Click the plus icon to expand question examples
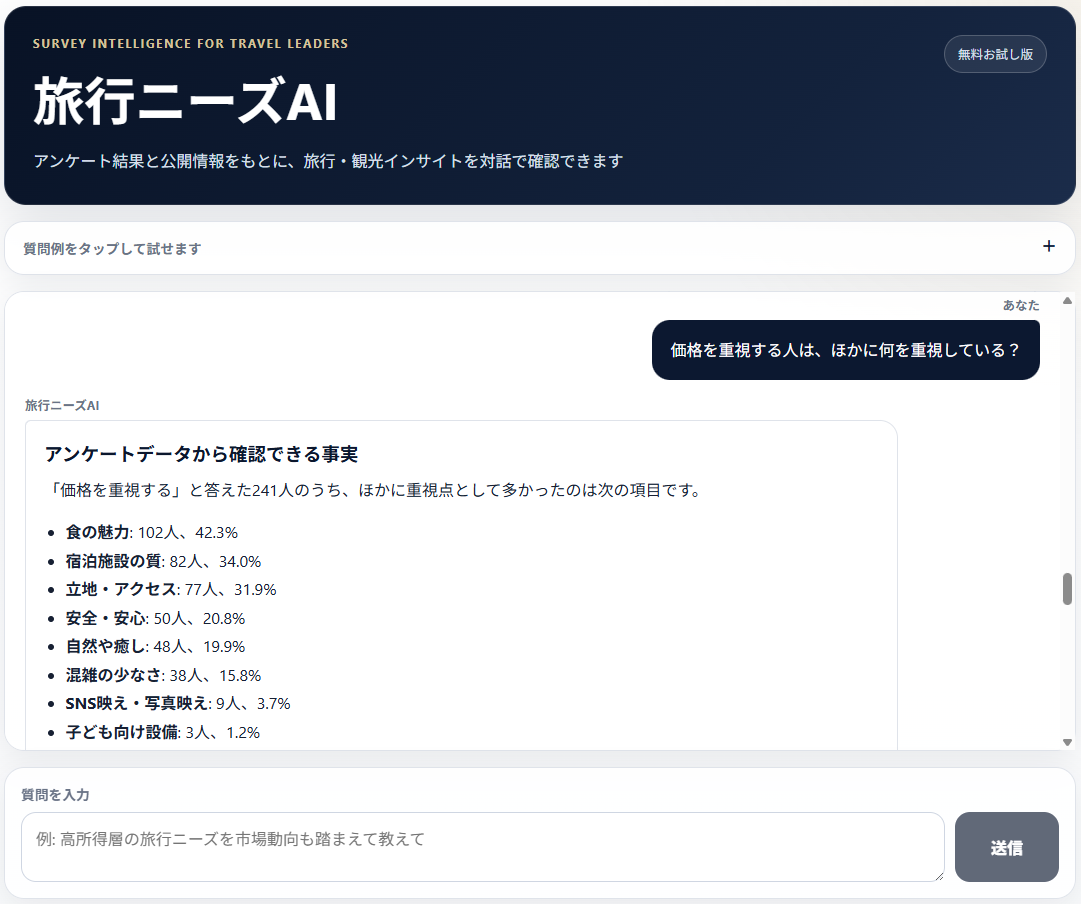 click(x=1049, y=246)
